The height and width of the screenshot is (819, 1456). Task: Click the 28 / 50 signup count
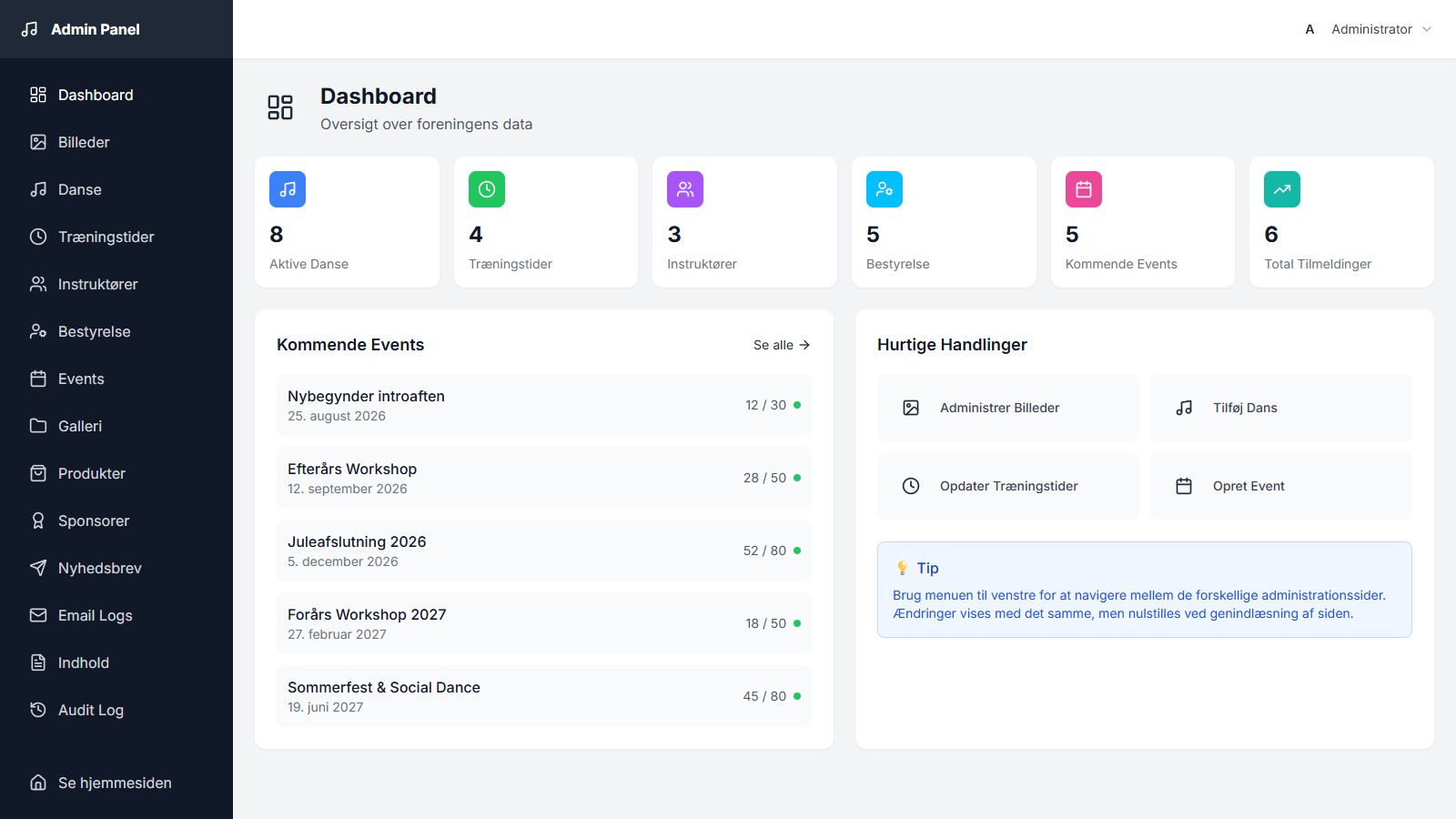[764, 478]
